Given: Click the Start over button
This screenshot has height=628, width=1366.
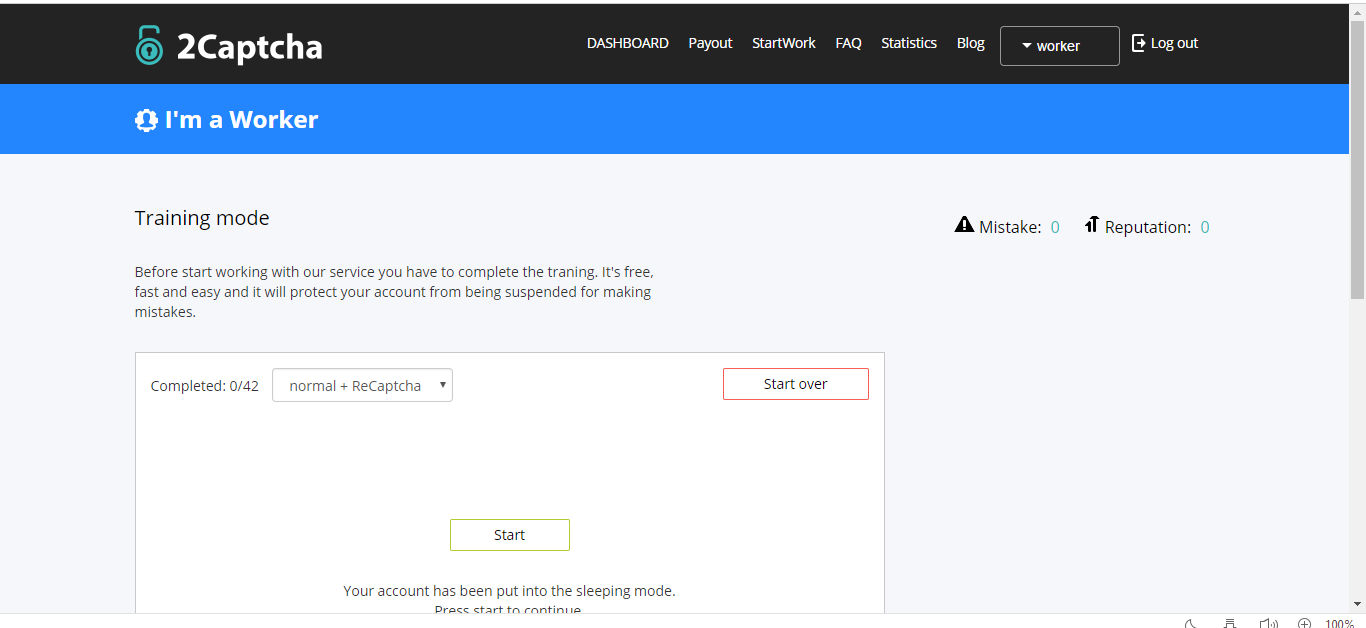Looking at the screenshot, I should click(x=795, y=384).
